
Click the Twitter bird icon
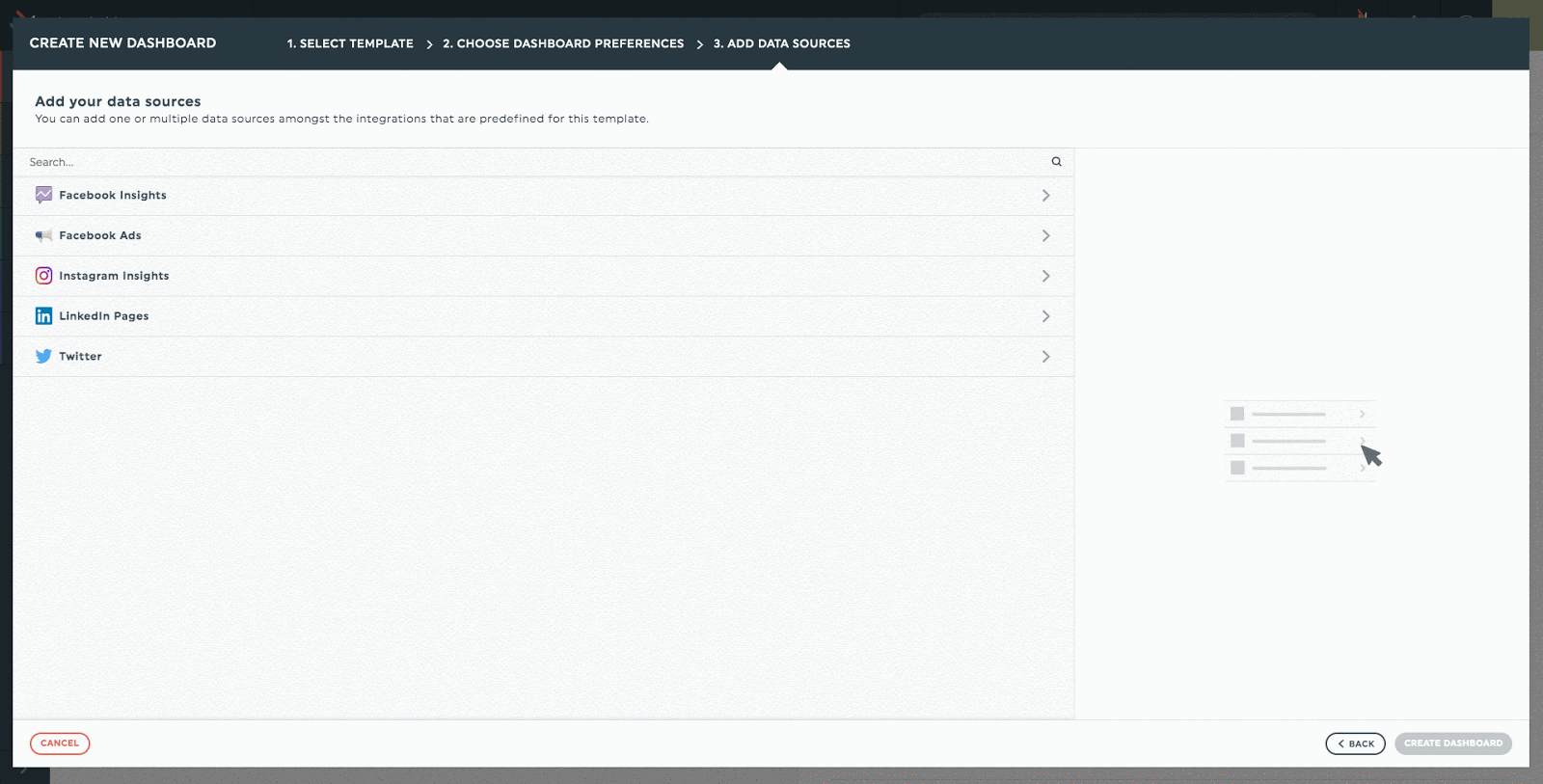click(43, 356)
